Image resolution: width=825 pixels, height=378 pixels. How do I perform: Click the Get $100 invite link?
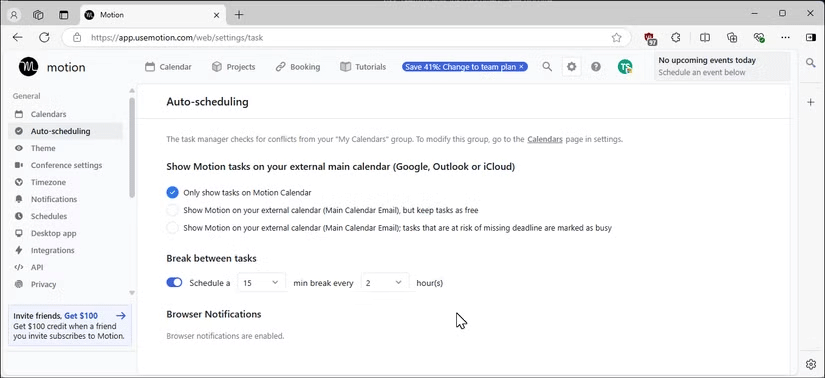(x=81, y=316)
